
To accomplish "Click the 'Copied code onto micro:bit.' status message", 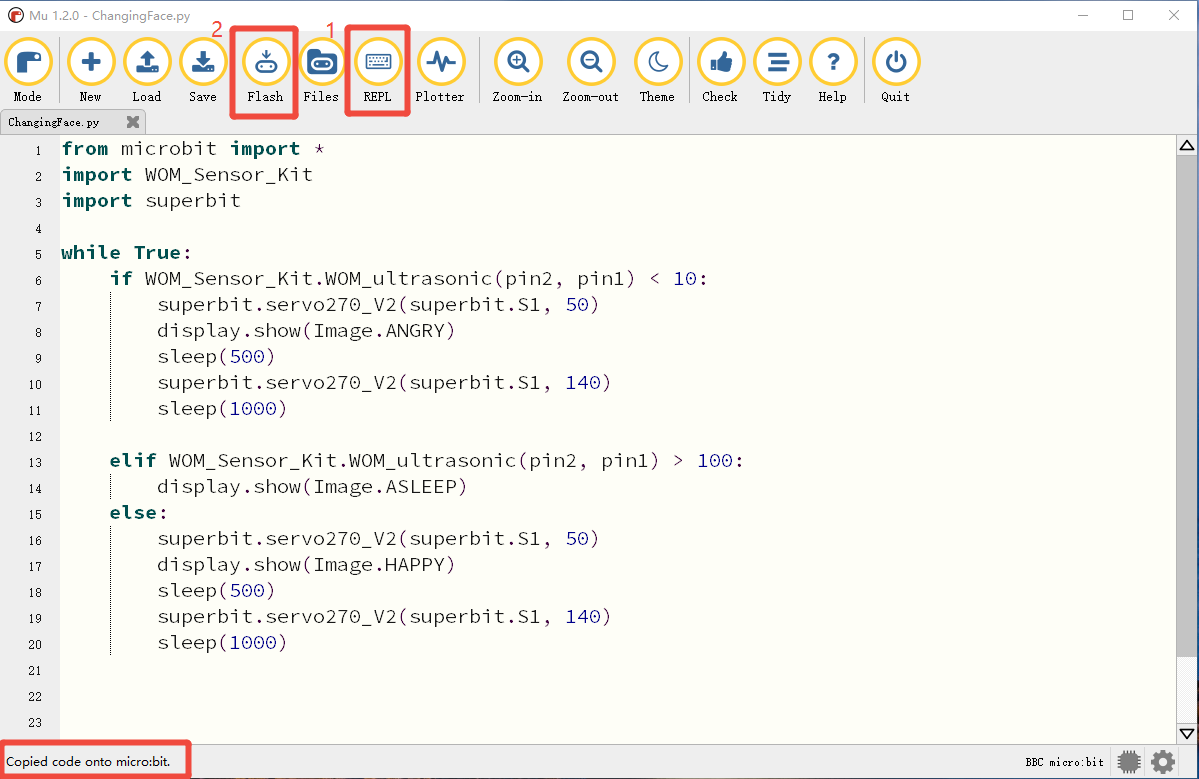I will pyautogui.click(x=88, y=761).
